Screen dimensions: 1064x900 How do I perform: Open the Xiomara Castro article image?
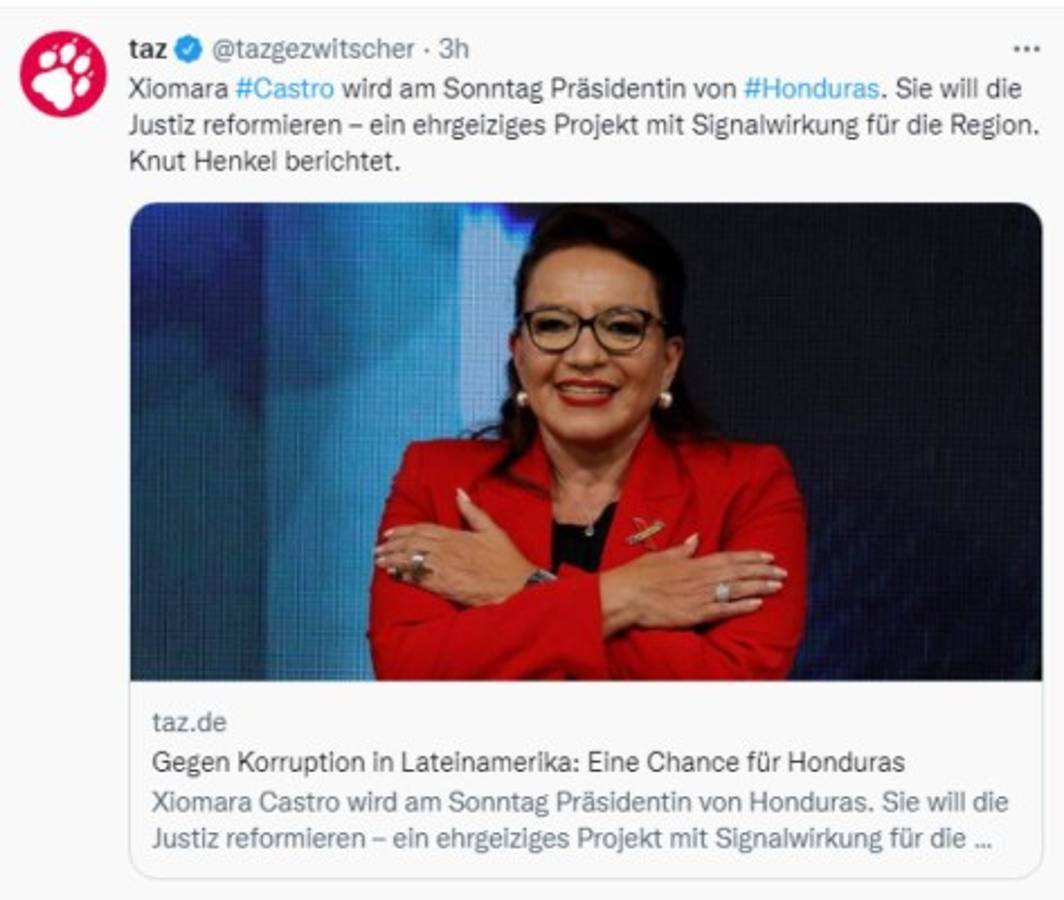[586, 441]
